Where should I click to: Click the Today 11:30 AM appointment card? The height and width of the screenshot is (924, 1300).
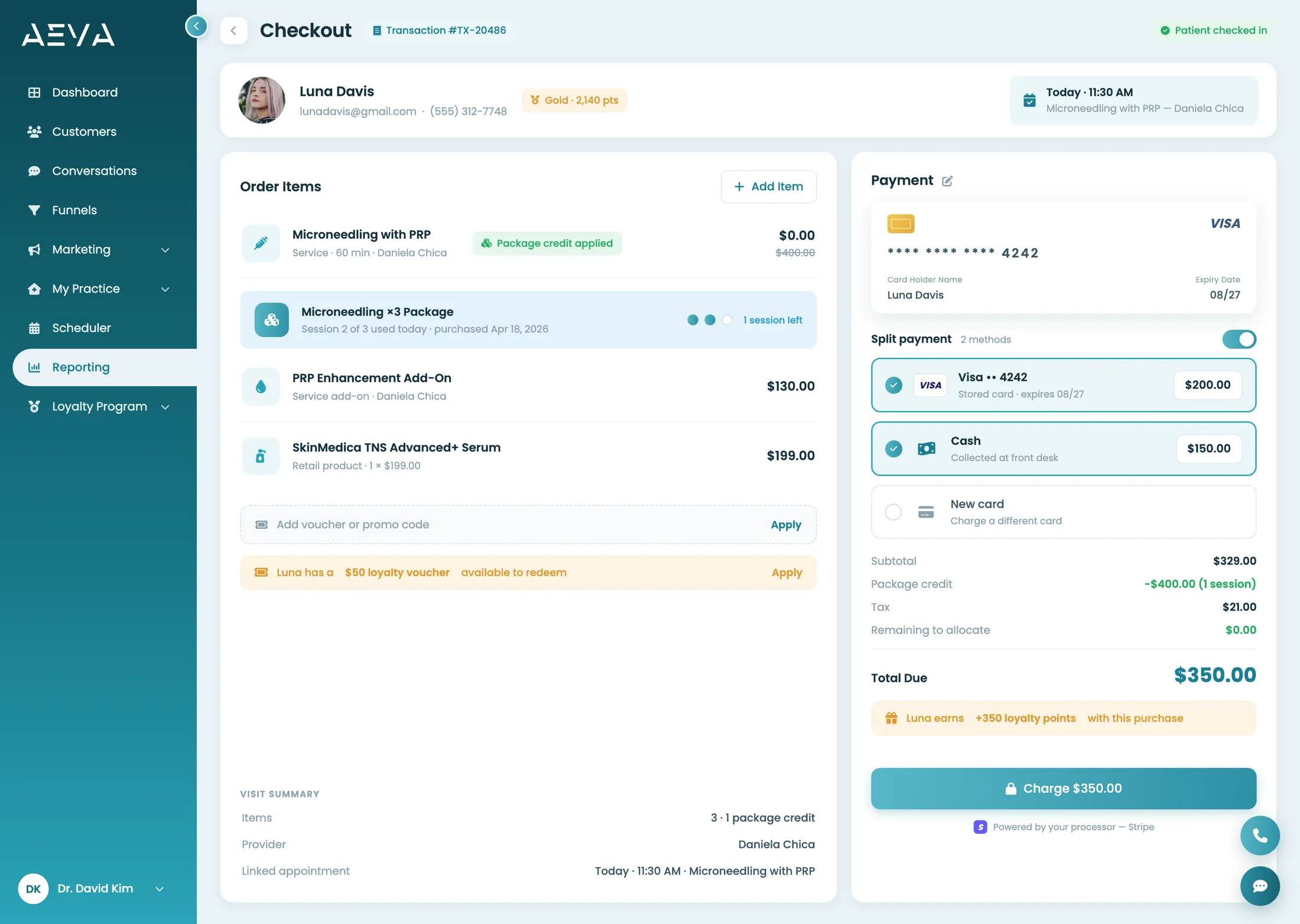tap(1133, 100)
